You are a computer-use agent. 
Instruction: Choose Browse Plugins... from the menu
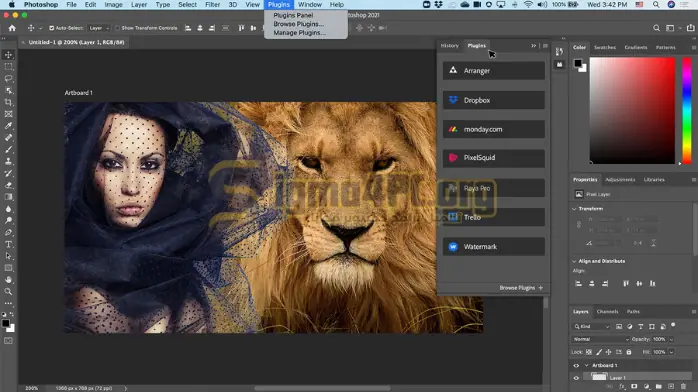coord(298,24)
